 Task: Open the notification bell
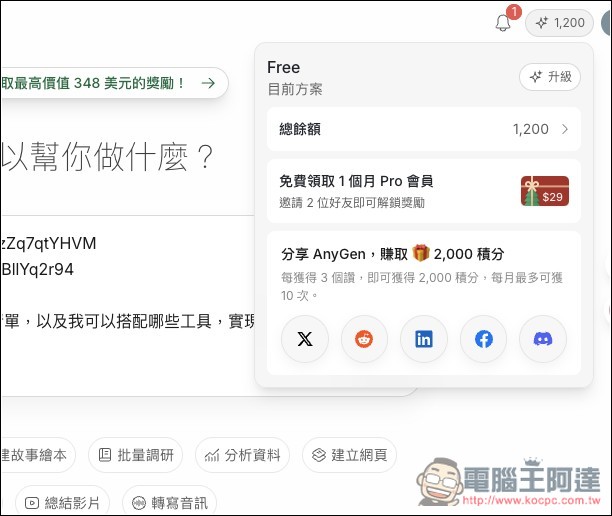(503, 23)
